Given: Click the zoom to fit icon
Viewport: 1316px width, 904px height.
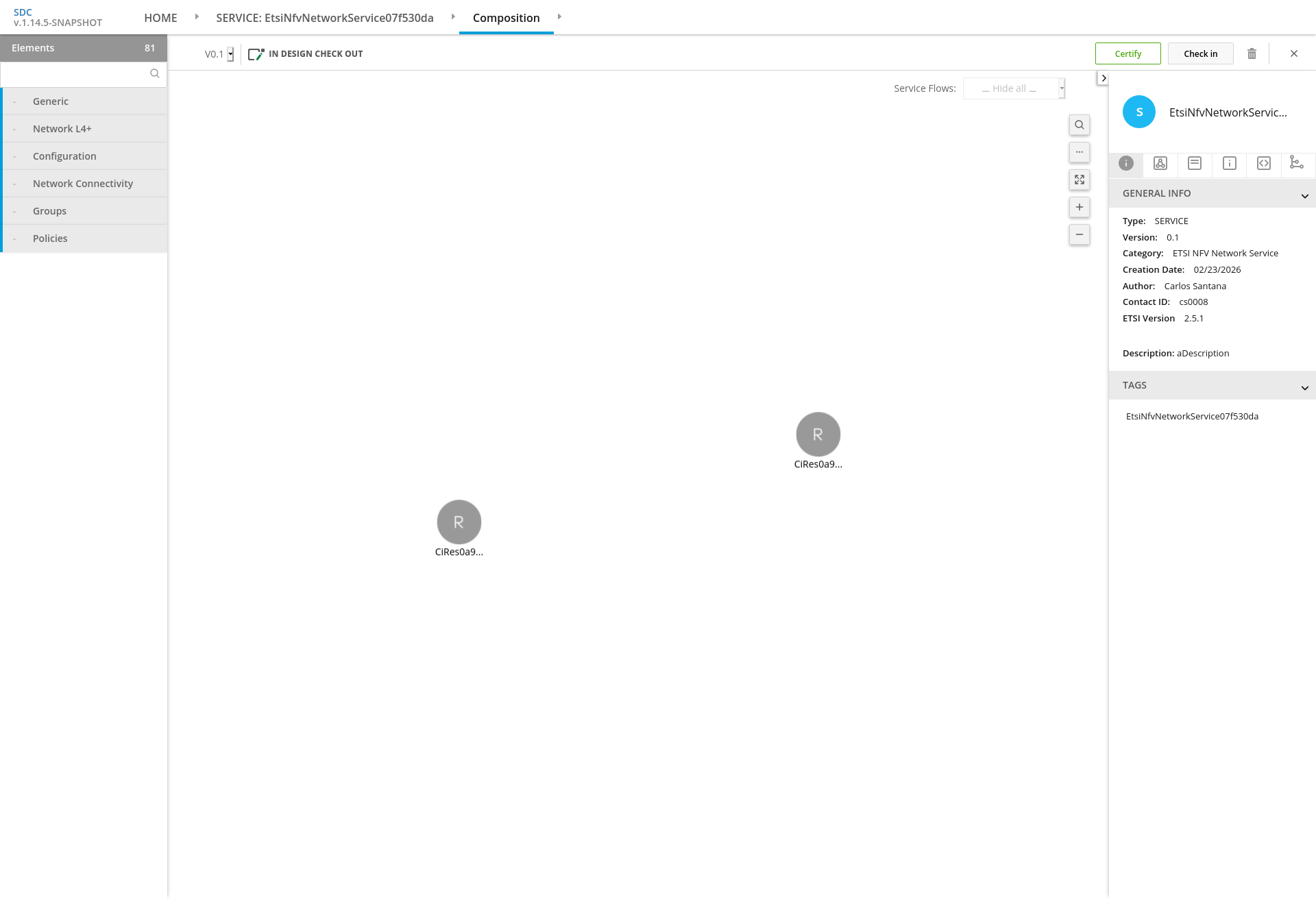Looking at the screenshot, I should [x=1079, y=180].
